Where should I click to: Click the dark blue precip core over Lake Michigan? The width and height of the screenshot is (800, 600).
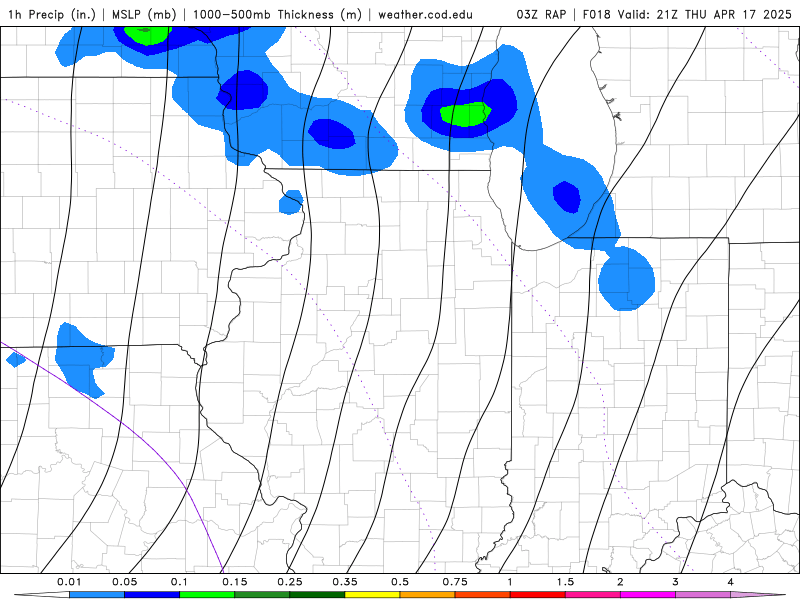click(x=566, y=197)
